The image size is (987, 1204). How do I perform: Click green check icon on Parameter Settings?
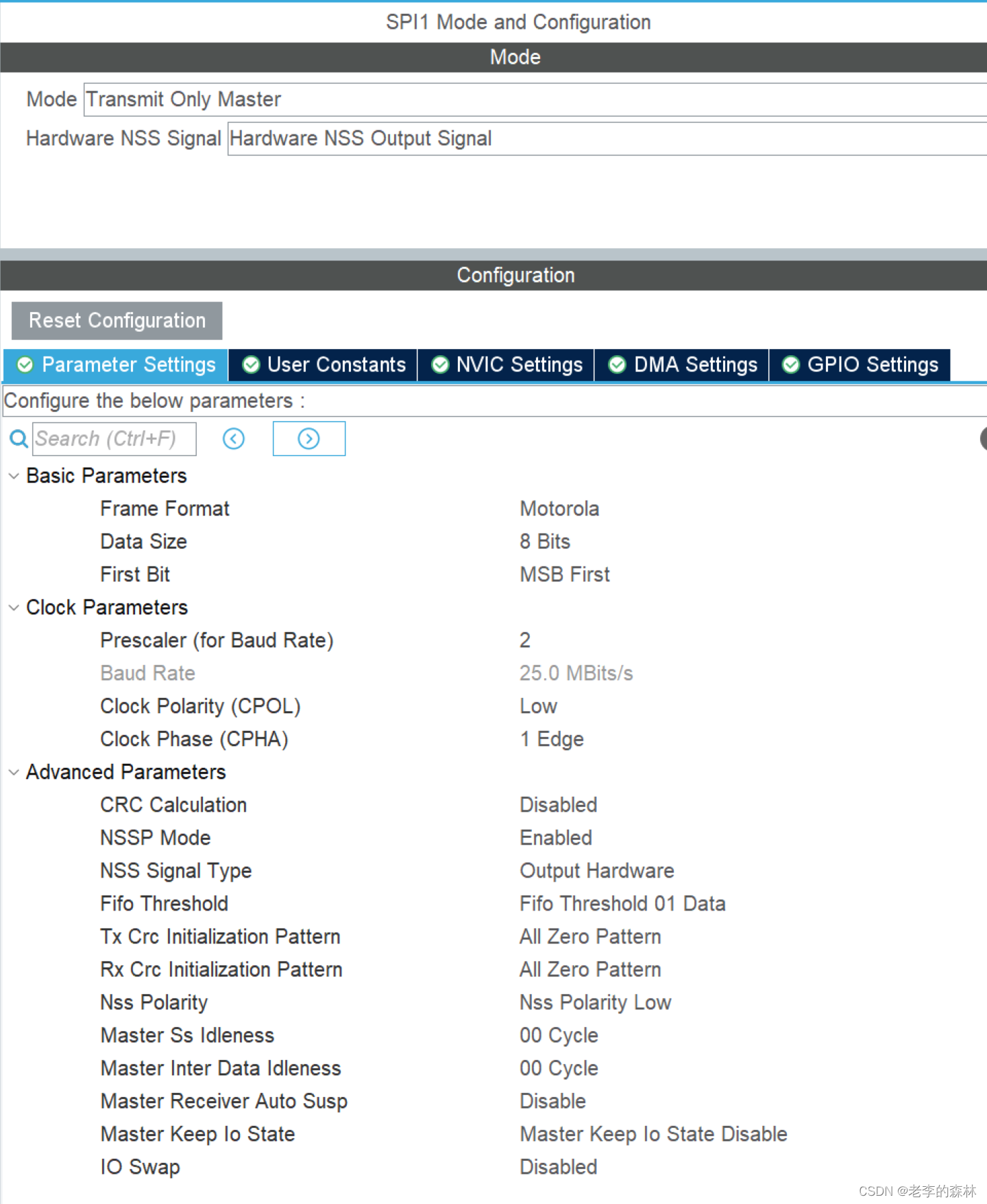pos(25,365)
